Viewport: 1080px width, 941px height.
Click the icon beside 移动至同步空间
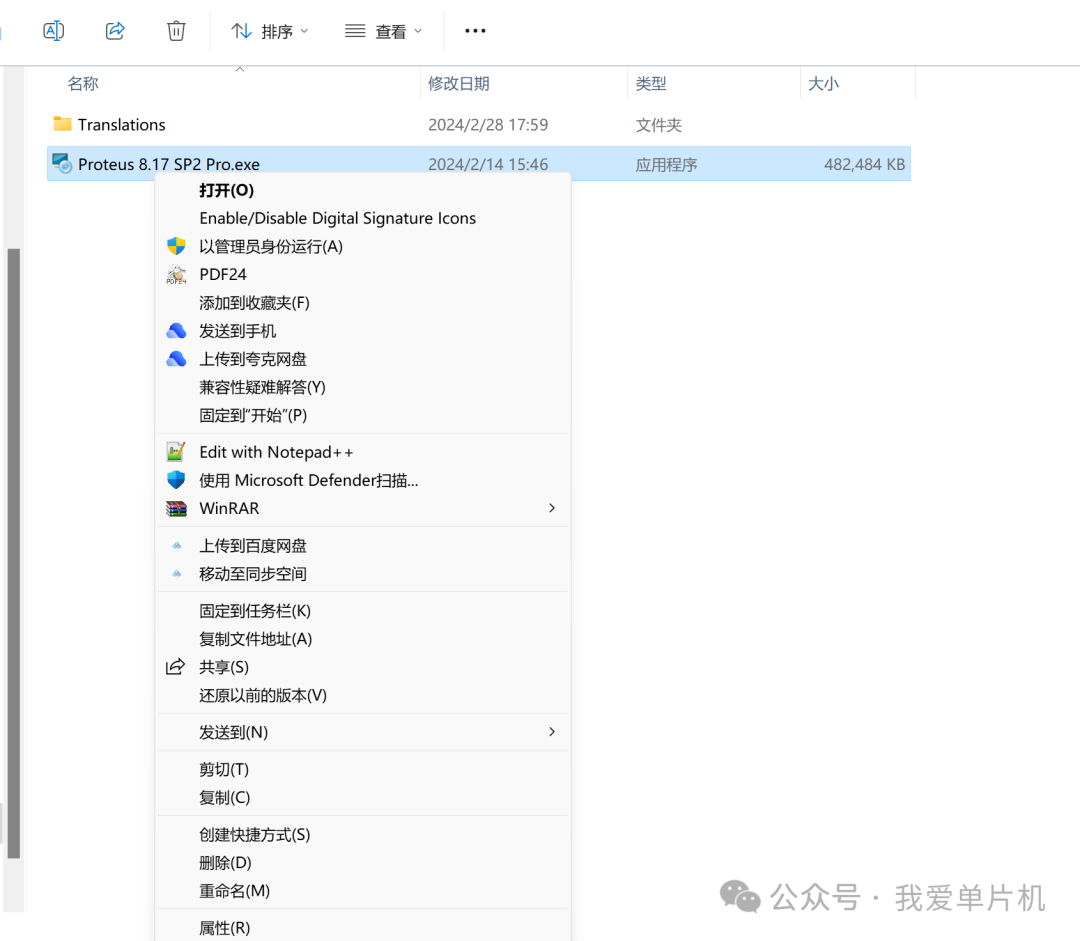pyautogui.click(x=177, y=574)
